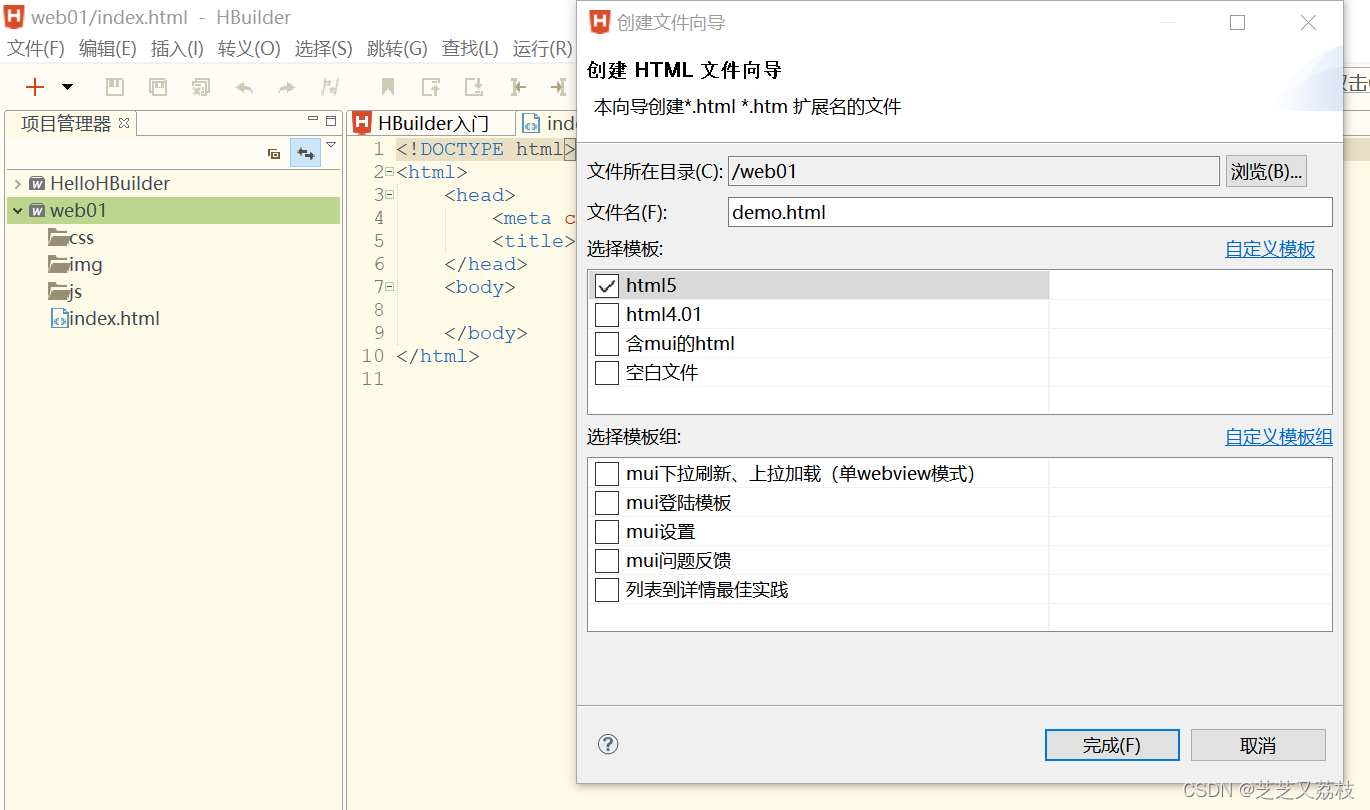Toggle Link with Editor in project manager
This screenshot has height=810, width=1370.
(x=305, y=153)
